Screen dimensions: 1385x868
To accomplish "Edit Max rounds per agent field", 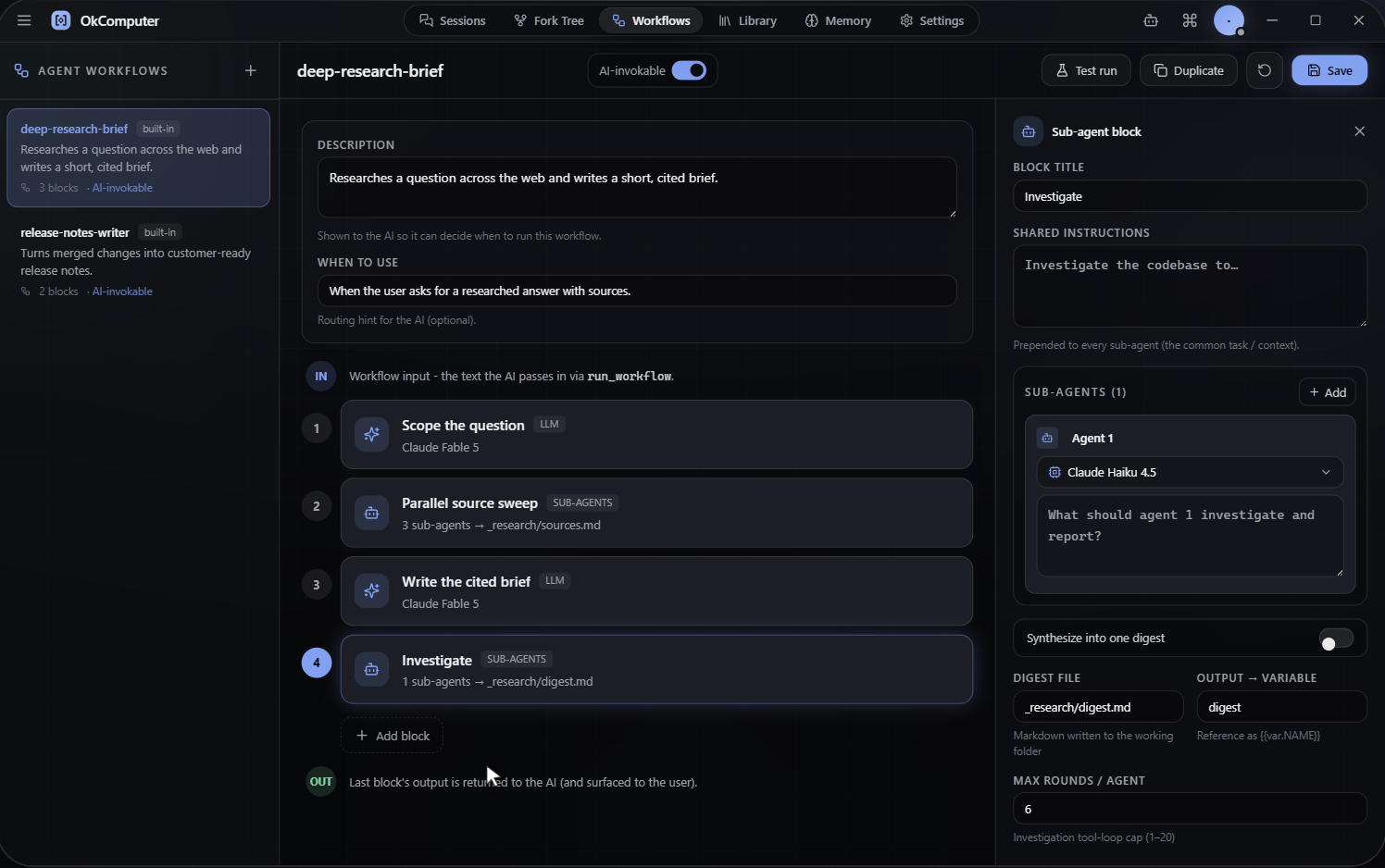I will pyautogui.click(x=1190, y=809).
